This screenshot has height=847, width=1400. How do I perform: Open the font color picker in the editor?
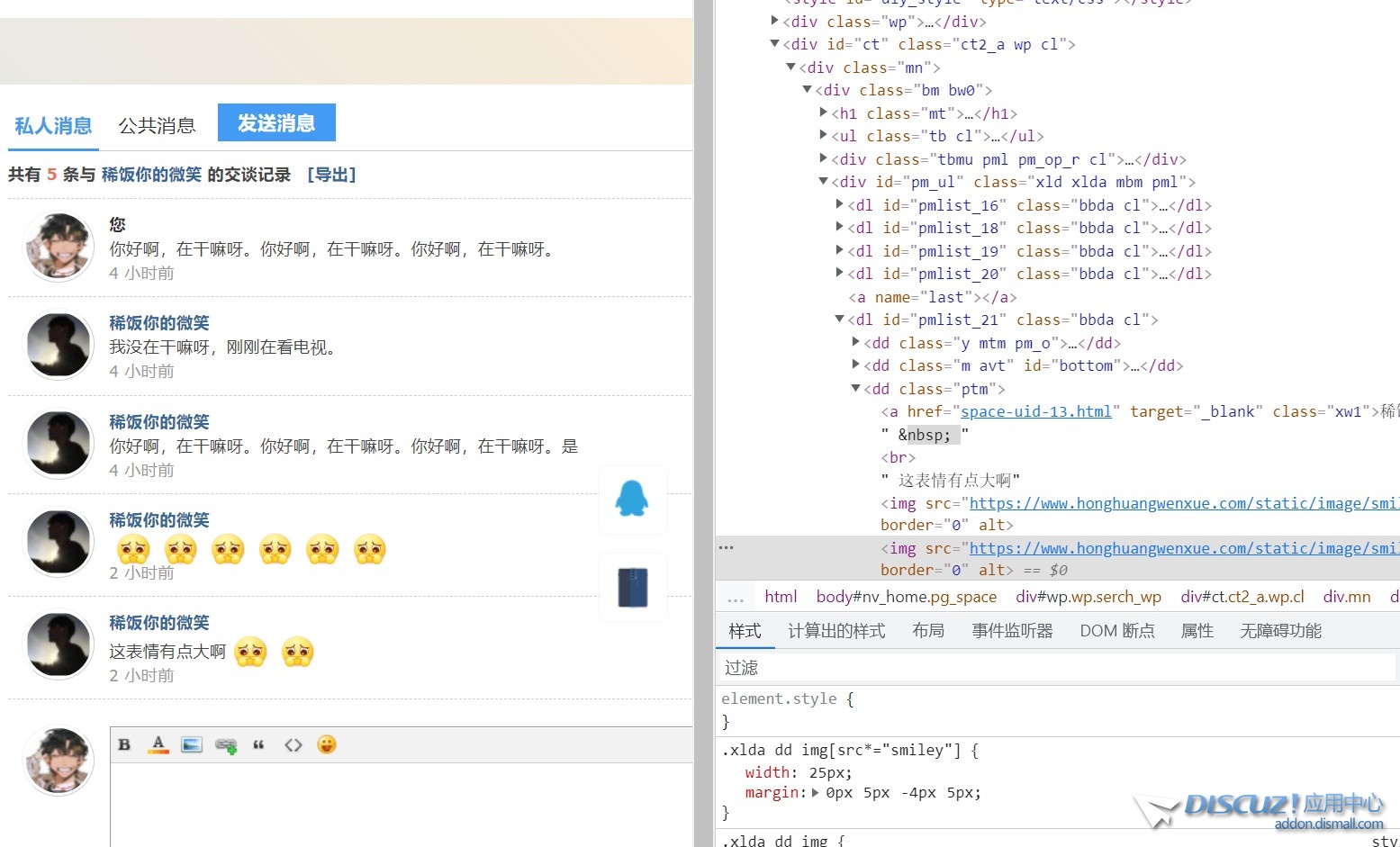point(158,744)
